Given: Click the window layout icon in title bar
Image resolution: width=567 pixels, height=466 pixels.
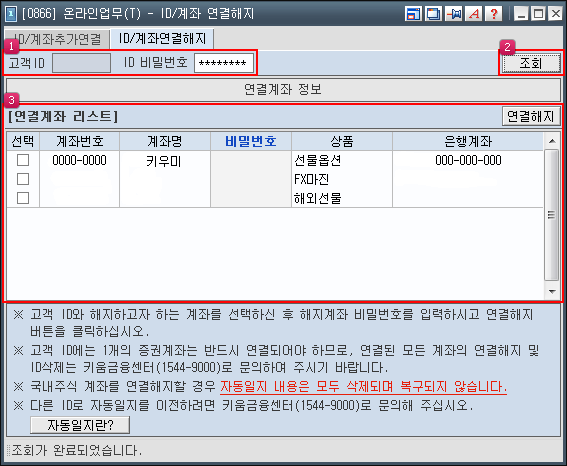Looking at the screenshot, I should (x=413, y=14).
